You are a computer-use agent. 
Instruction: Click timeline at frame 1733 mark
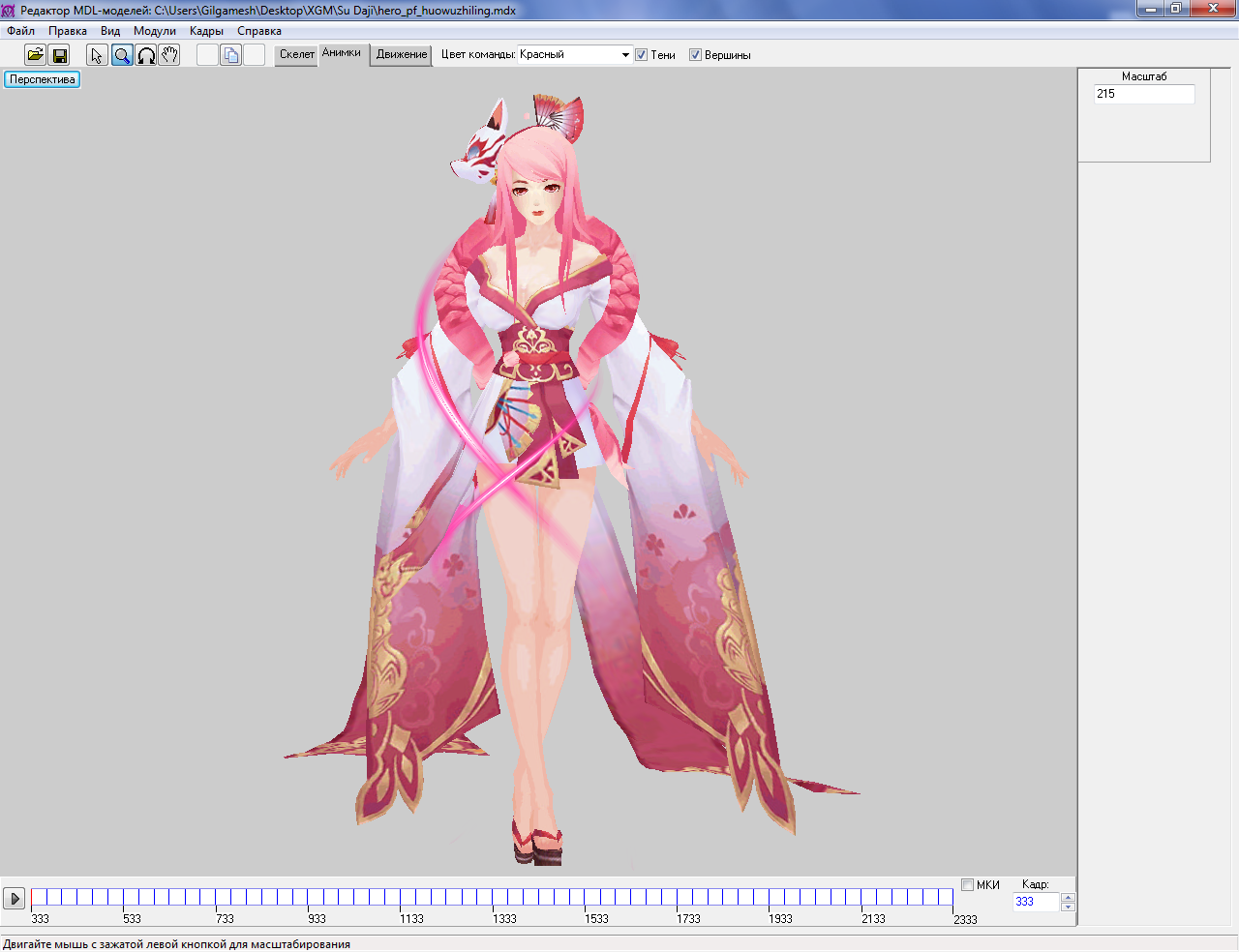click(x=678, y=898)
